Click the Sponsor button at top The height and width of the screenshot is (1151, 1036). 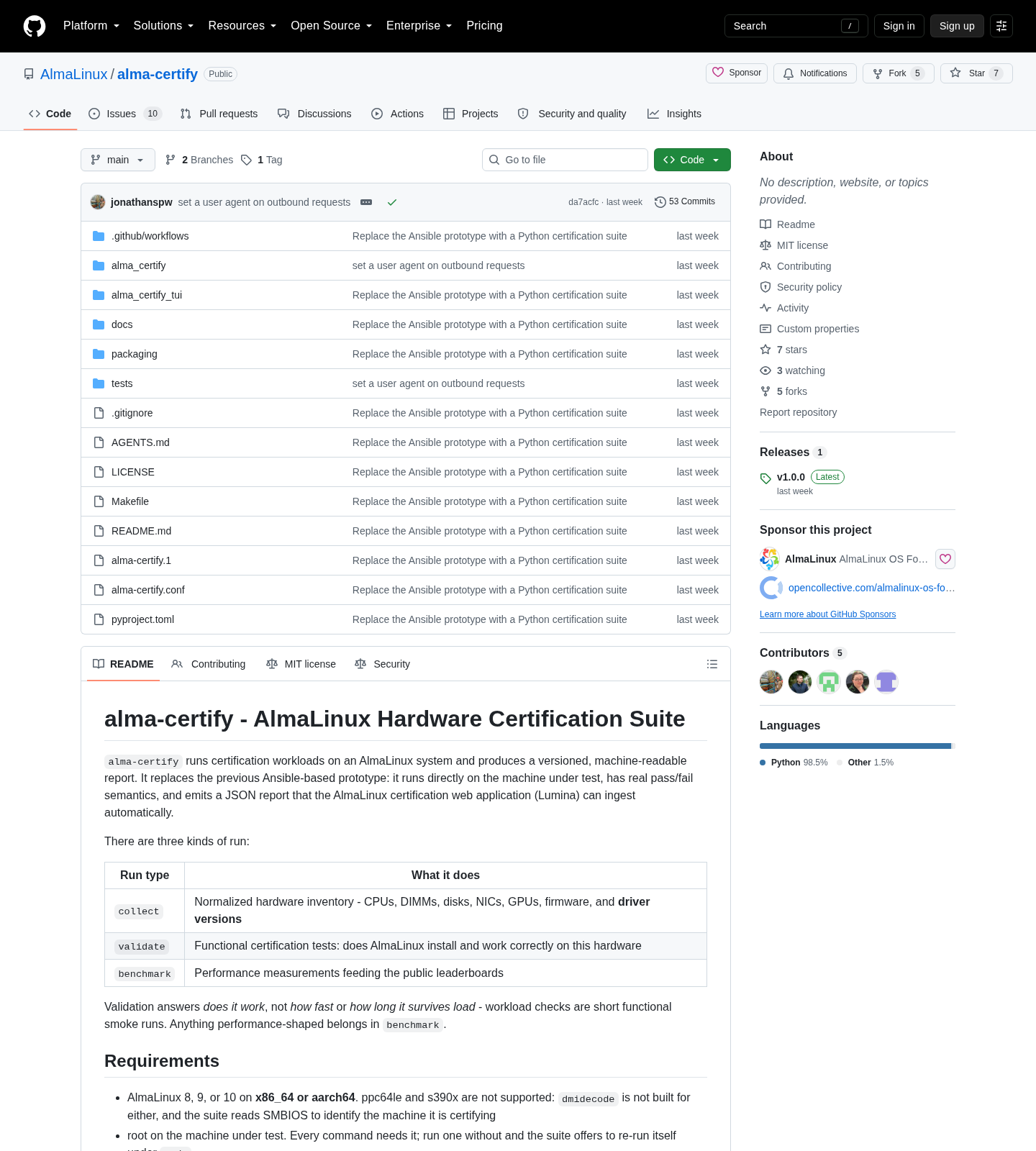(737, 73)
